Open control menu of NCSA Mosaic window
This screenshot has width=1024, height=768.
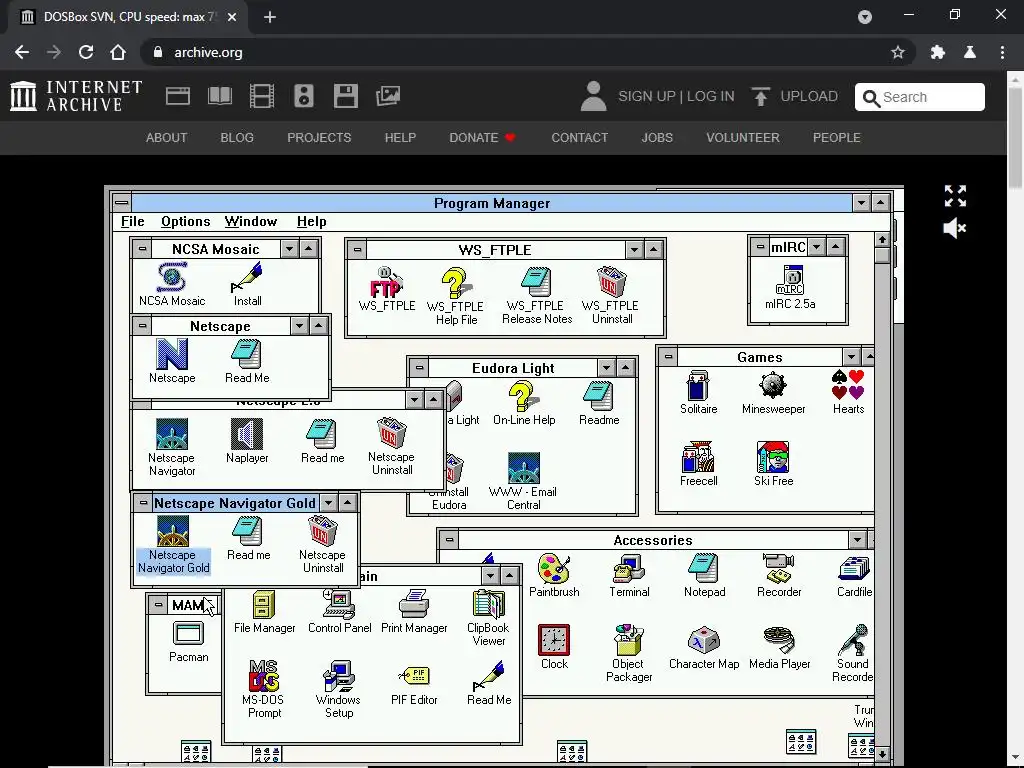[x=142, y=248]
